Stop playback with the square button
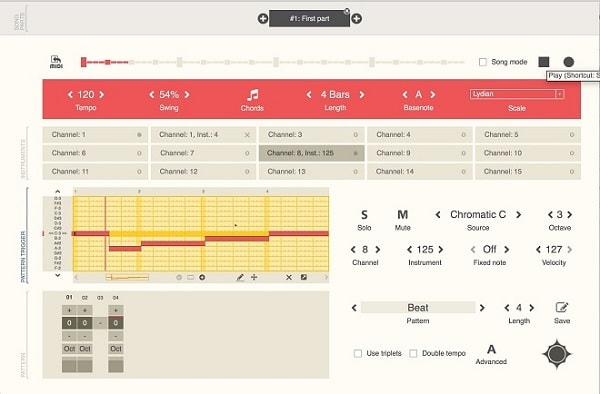 (544, 62)
